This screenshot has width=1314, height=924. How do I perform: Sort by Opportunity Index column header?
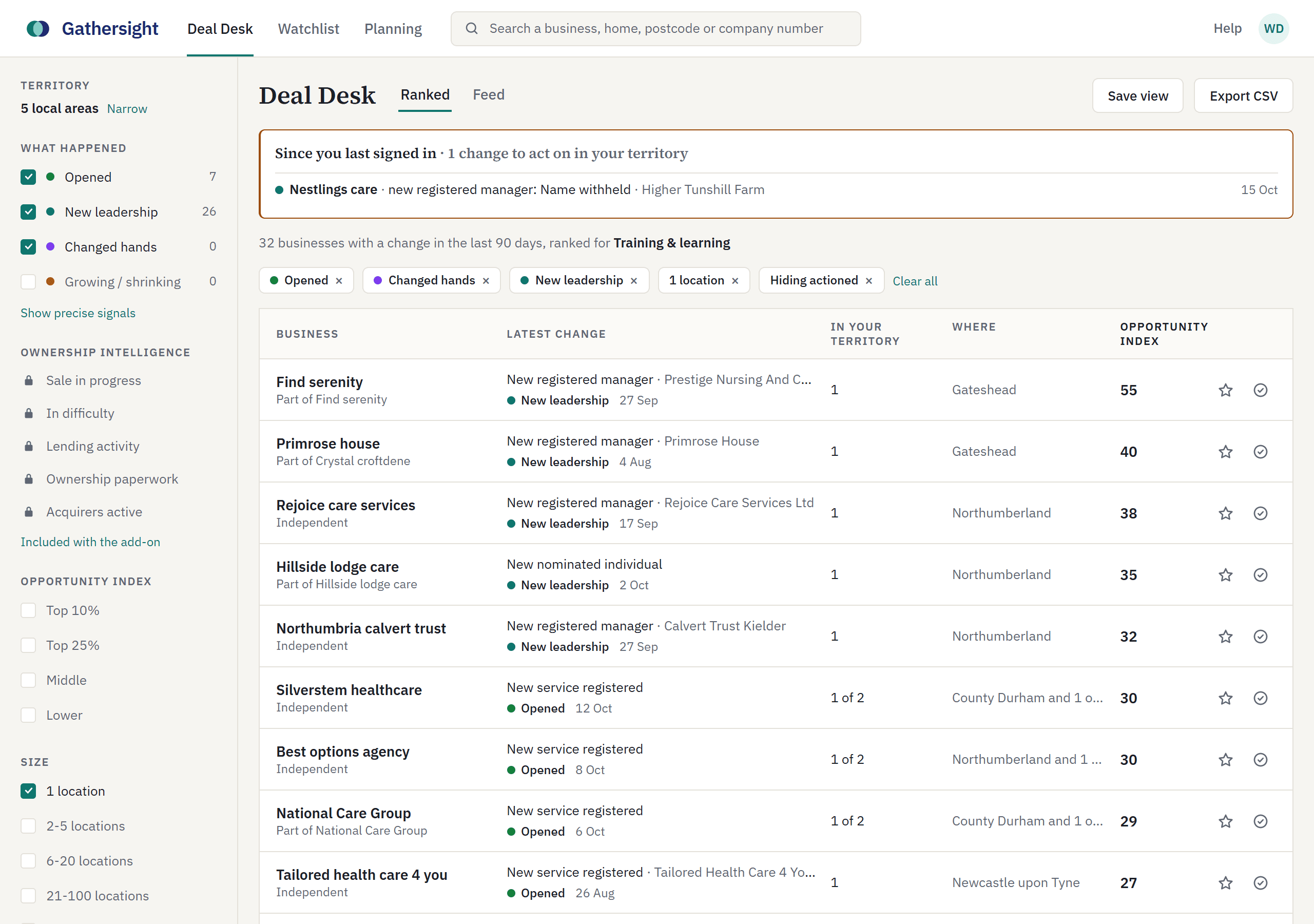tap(1164, 334)
